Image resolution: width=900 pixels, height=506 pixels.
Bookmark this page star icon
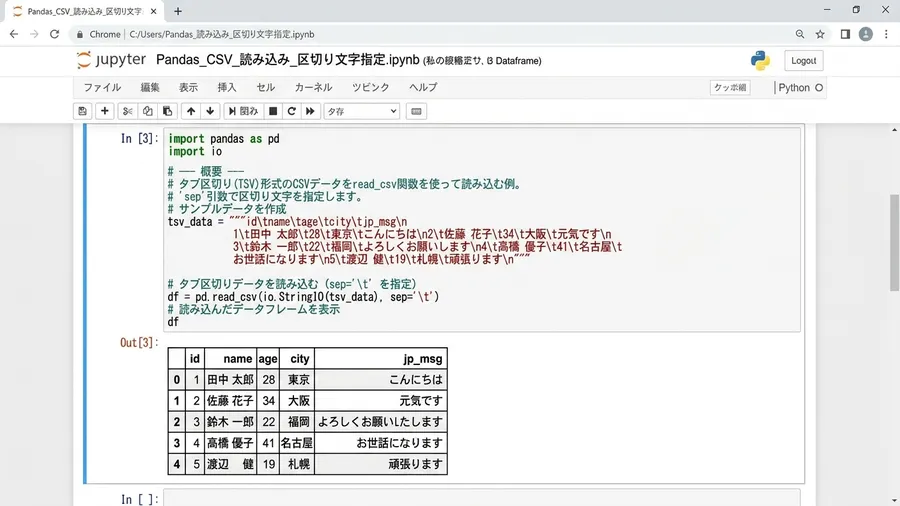pyautogui.click(x=820, y=34)
